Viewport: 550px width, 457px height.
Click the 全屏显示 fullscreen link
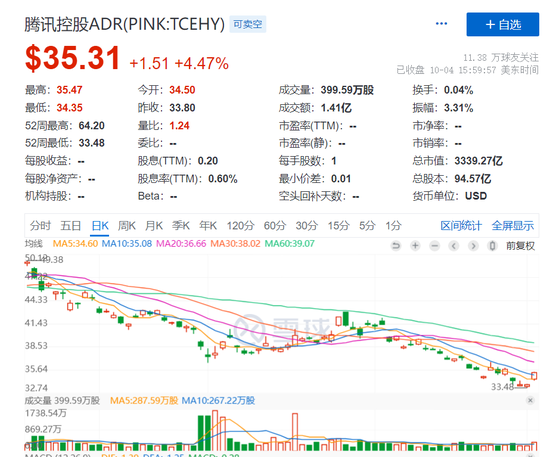(x=512, y=226)
